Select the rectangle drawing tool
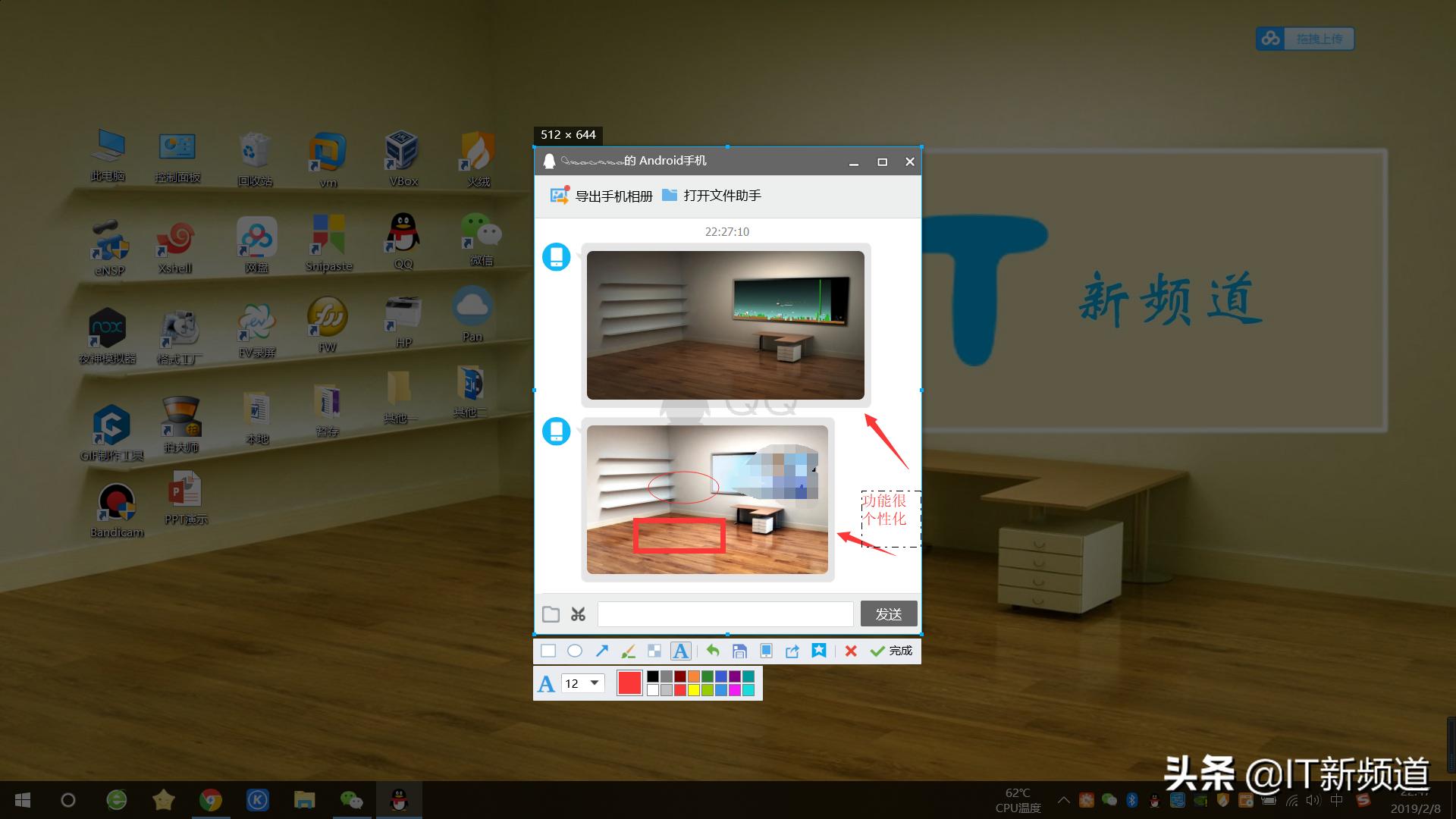Screen dimensions: 1456x819 point(548,651)
